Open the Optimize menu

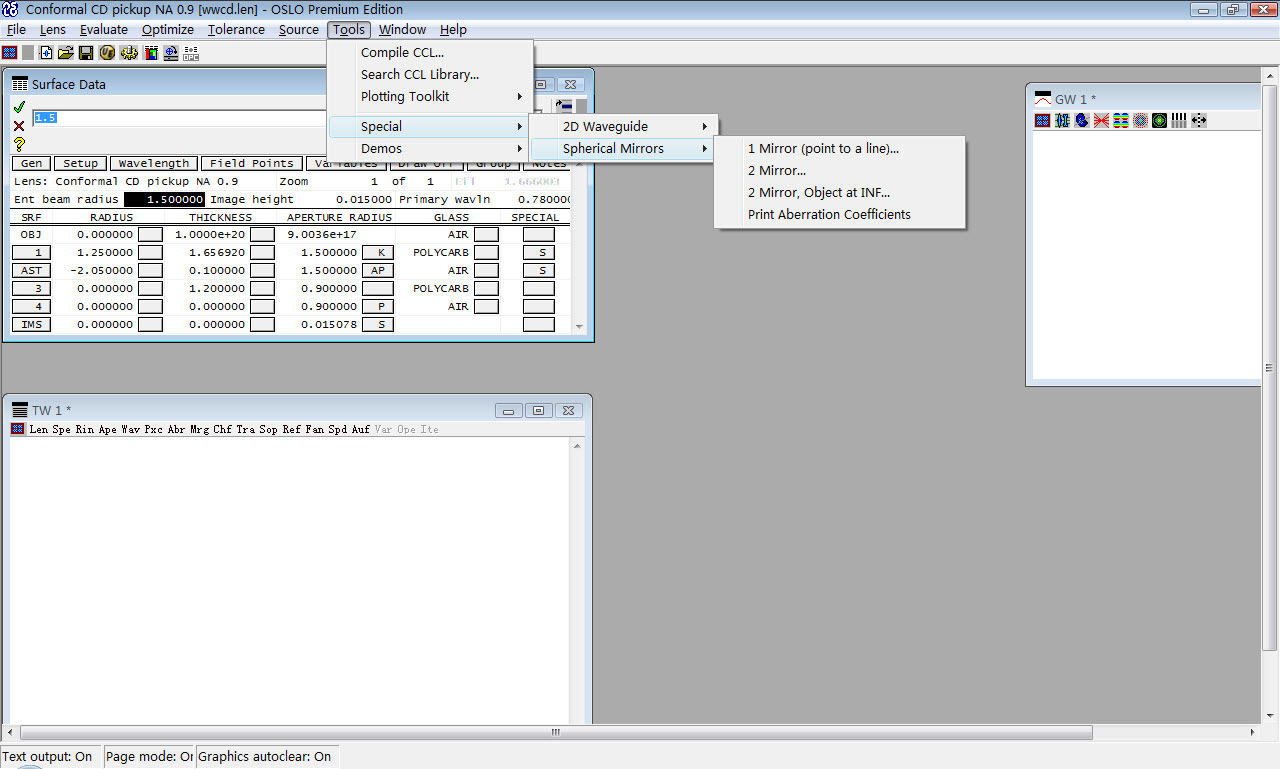(x=168, y=29)
